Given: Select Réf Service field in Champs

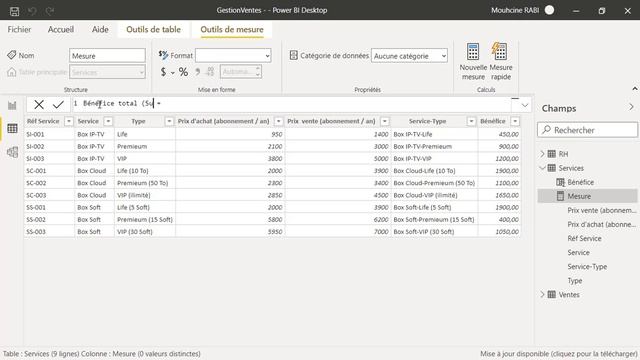Looking at the screenshot, I should (584, 238).
